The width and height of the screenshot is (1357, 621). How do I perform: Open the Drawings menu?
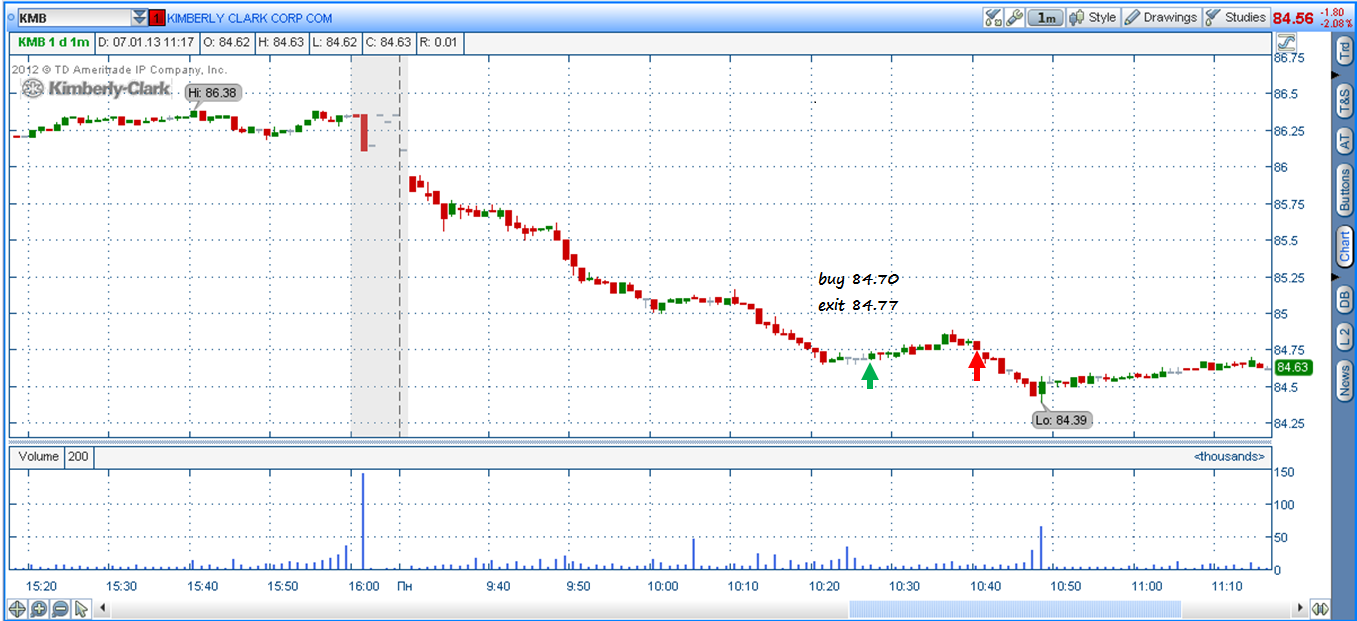click(1161, 17)
